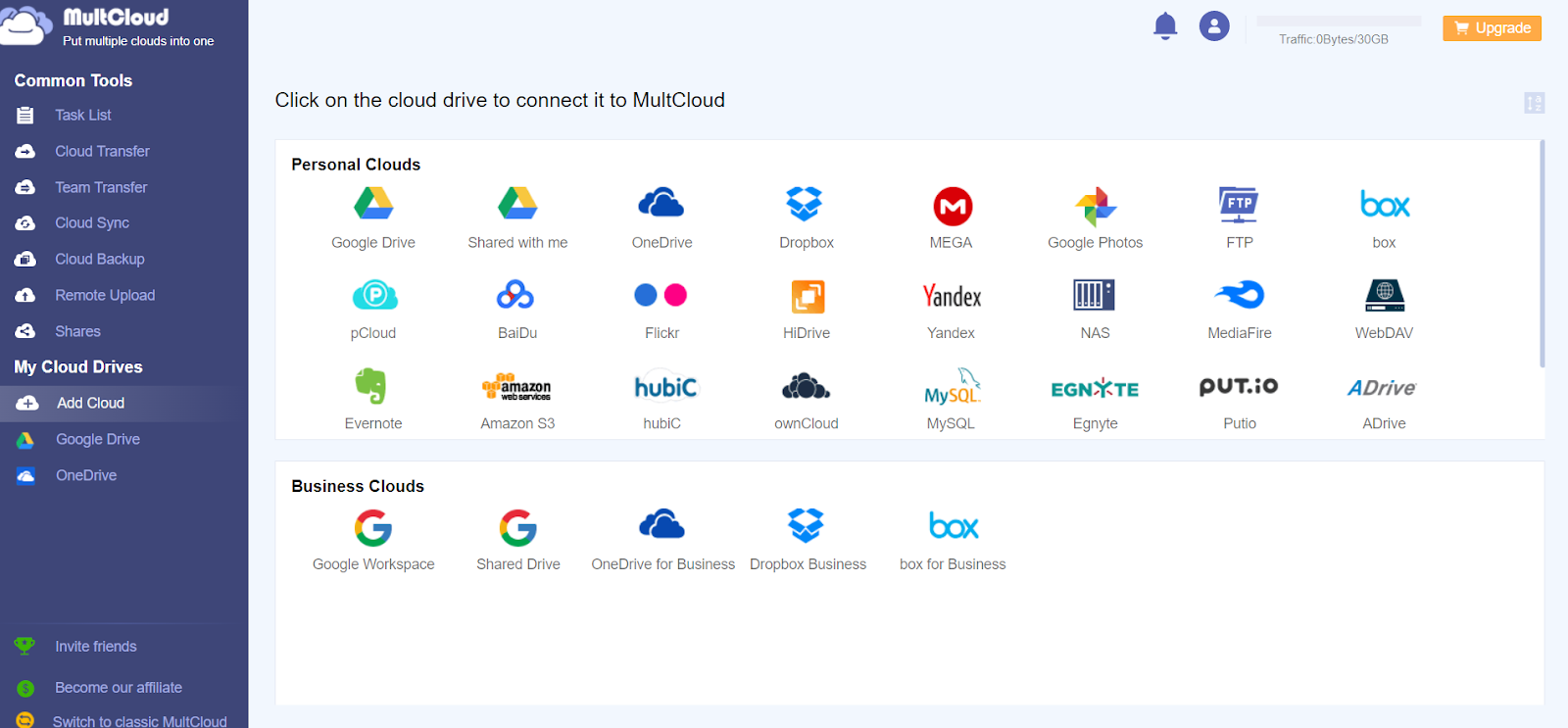The image size is (1568, 728).
Task: Select Remote Upload in sidebar
Action: [105, 296]
